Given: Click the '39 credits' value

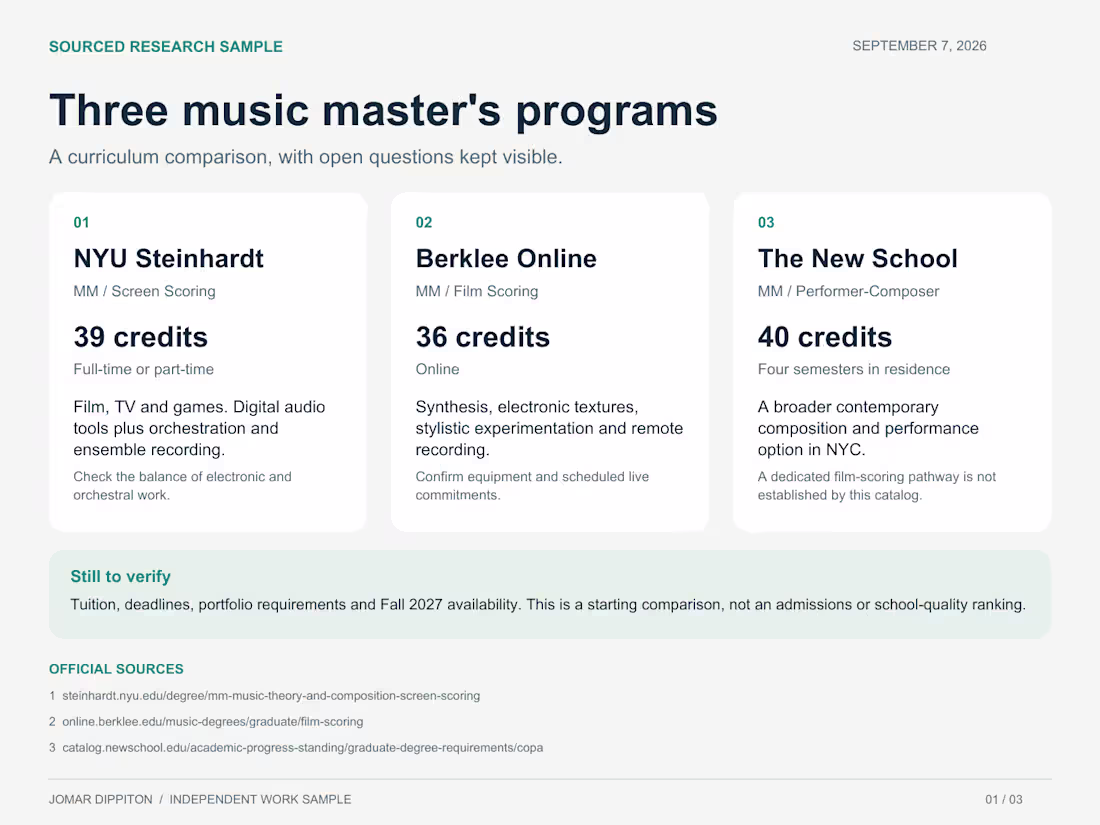Looking at the screenshot, I should pos(140,337).
